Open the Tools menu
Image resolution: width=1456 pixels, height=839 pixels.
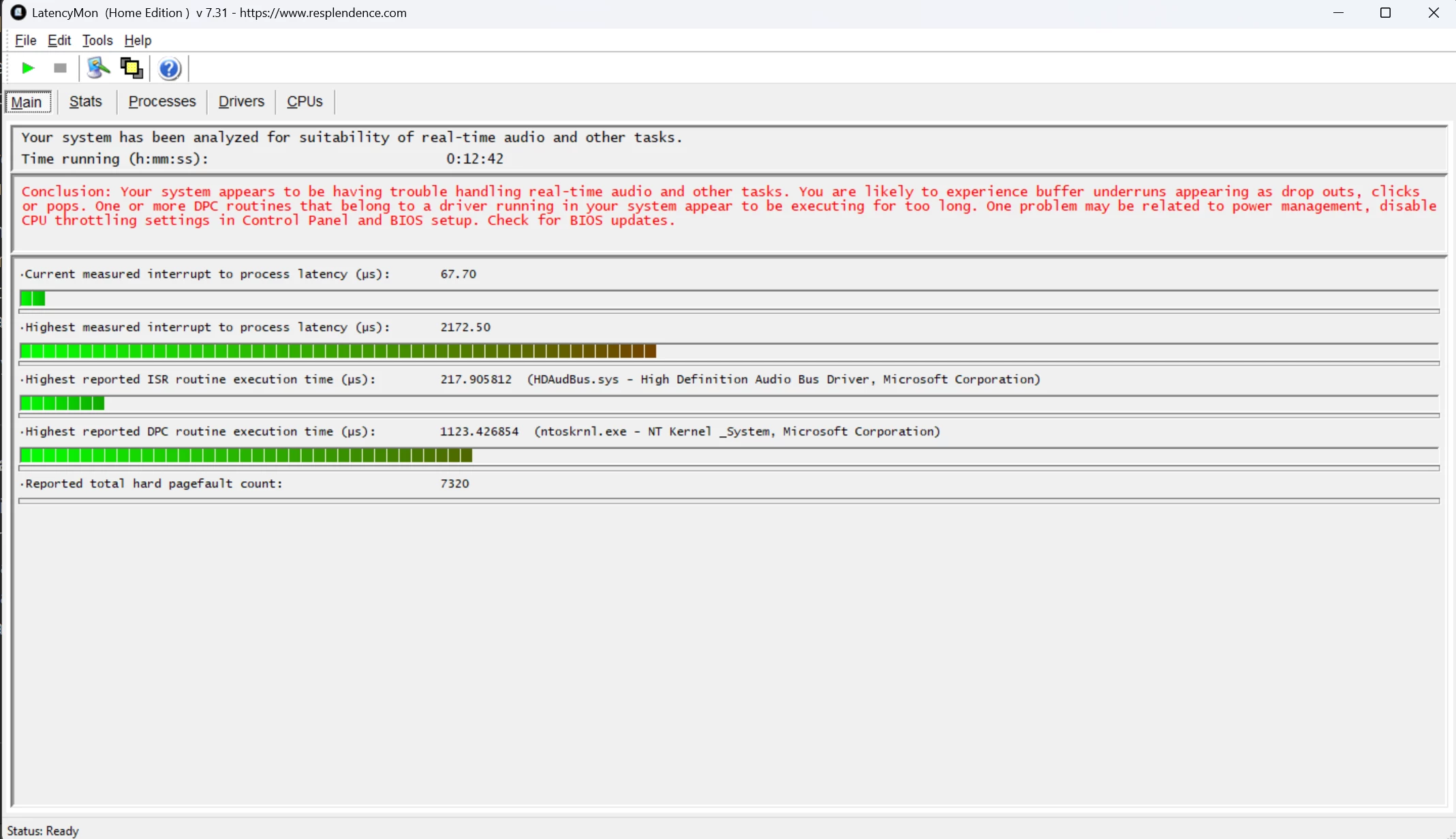(97, 40)
